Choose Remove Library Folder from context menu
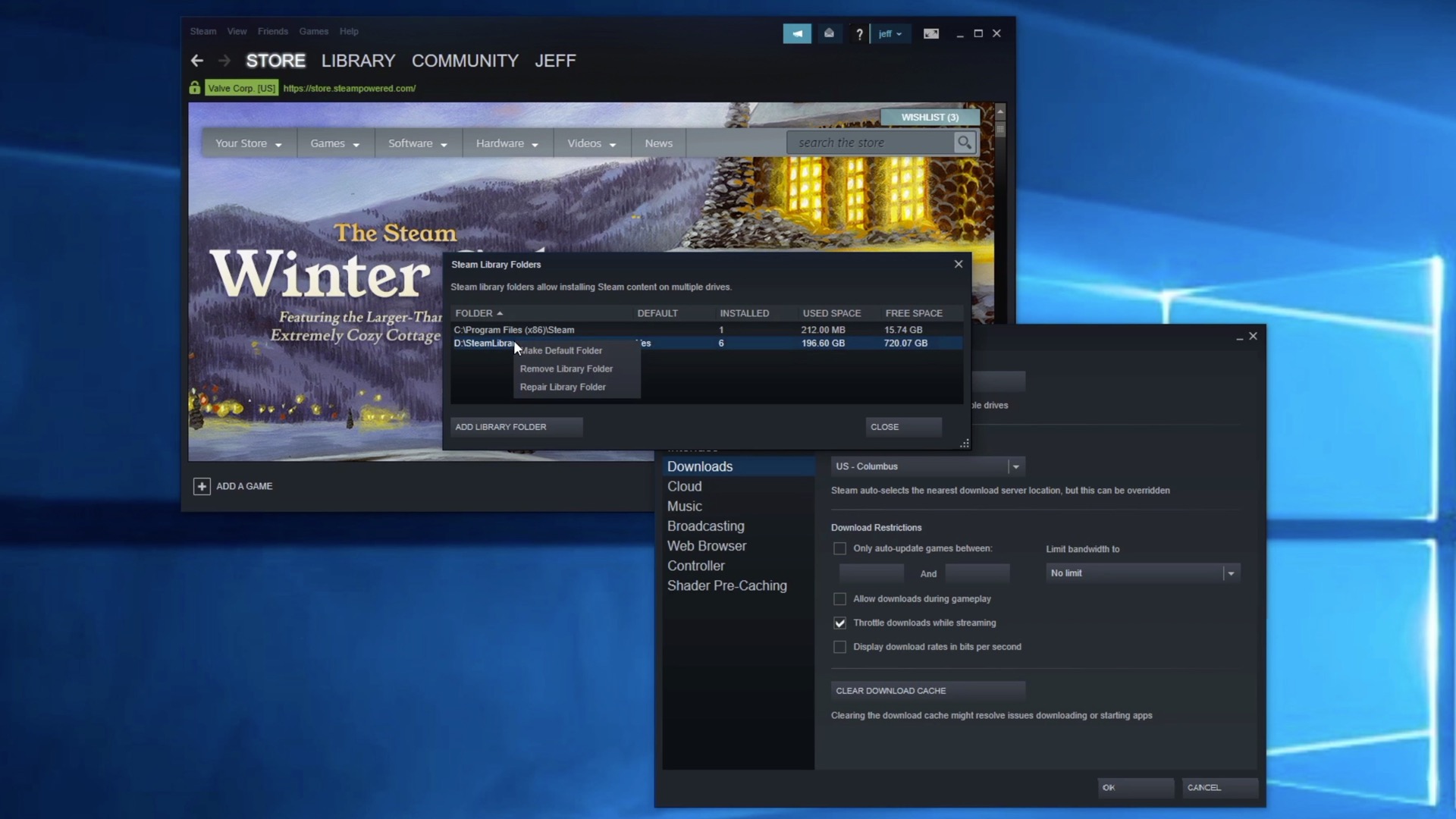Screen dimensions: 1456x819 [566, 369]
